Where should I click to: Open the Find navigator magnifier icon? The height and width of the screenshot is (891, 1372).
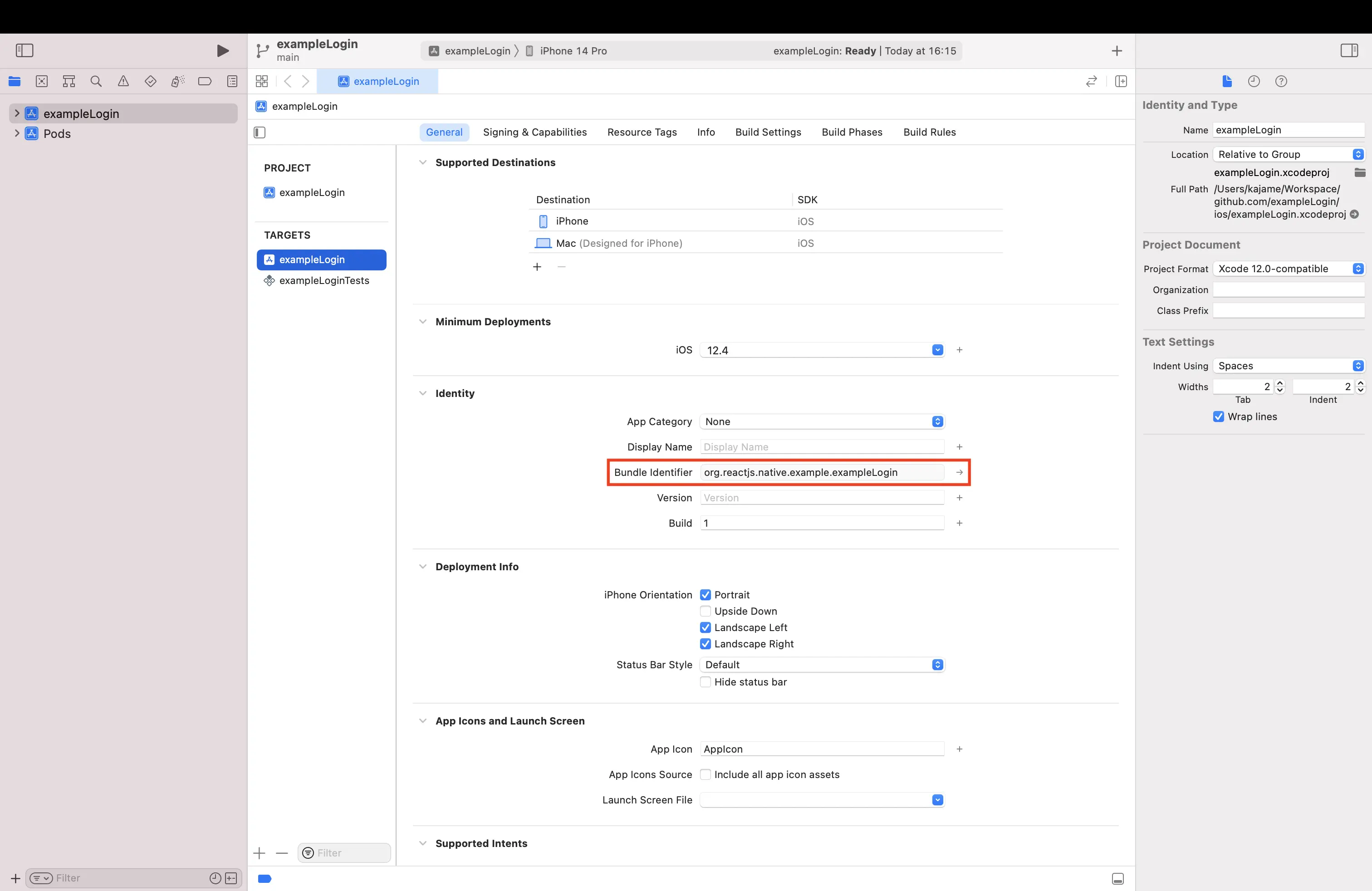point(96,81)
